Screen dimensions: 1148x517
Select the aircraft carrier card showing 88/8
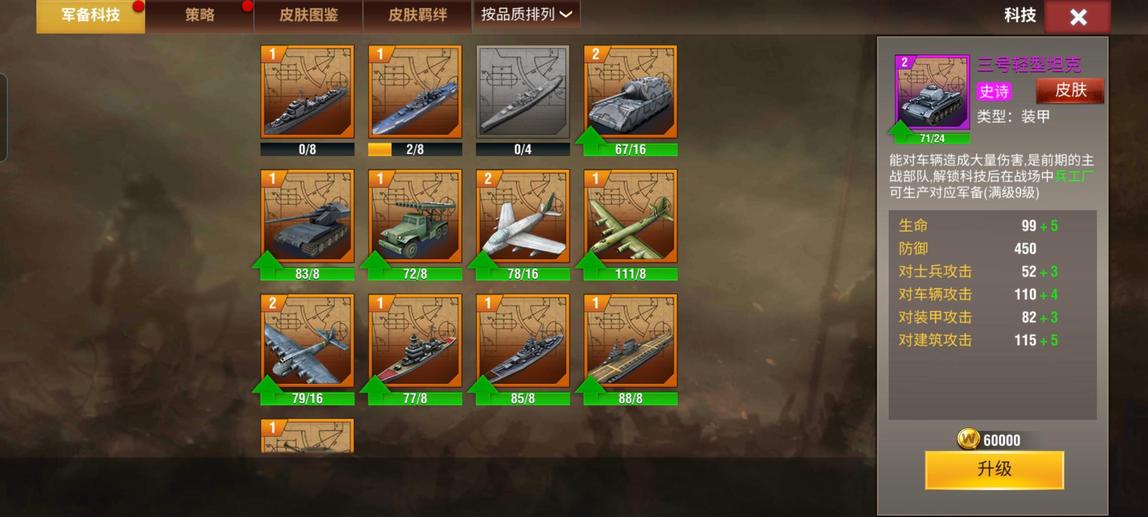[630, 341]
